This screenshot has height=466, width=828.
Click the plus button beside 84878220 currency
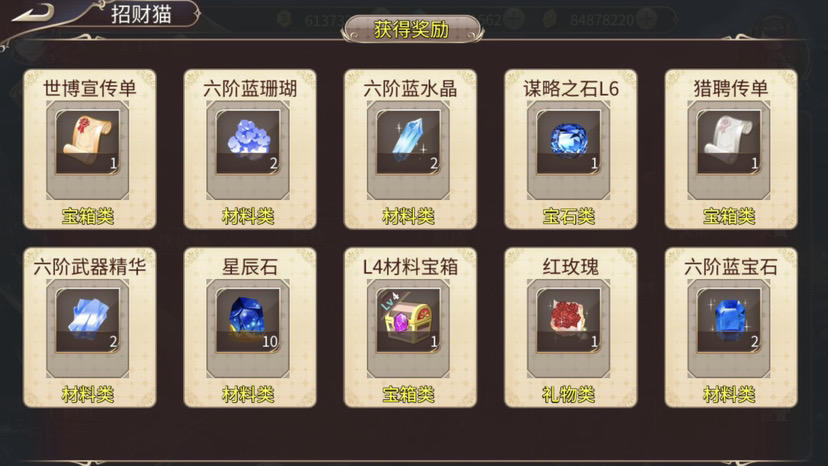647,20
